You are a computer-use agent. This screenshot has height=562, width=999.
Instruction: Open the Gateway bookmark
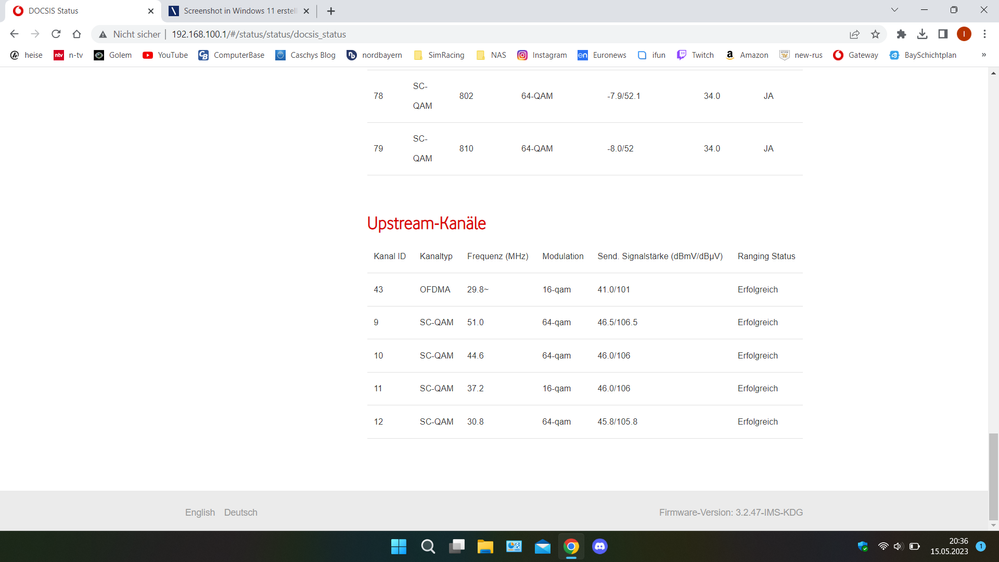point(856,55)
